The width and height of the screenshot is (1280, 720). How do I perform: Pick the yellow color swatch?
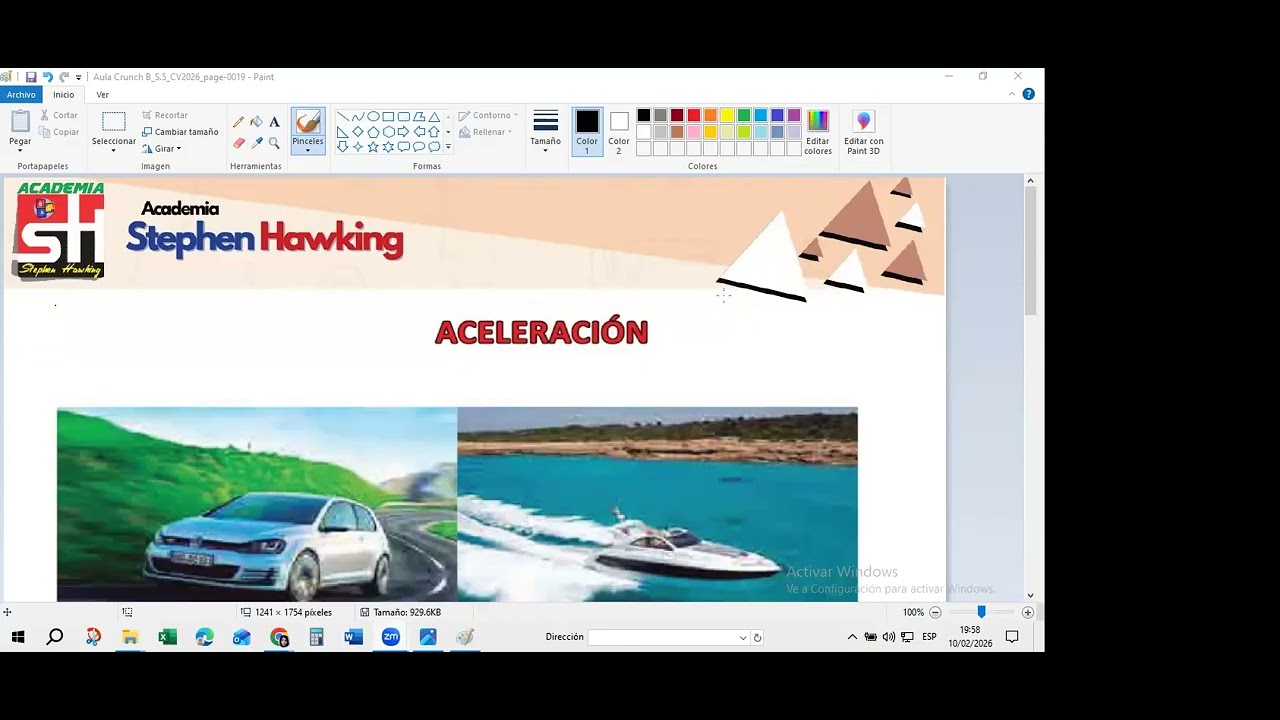point(727,116)
